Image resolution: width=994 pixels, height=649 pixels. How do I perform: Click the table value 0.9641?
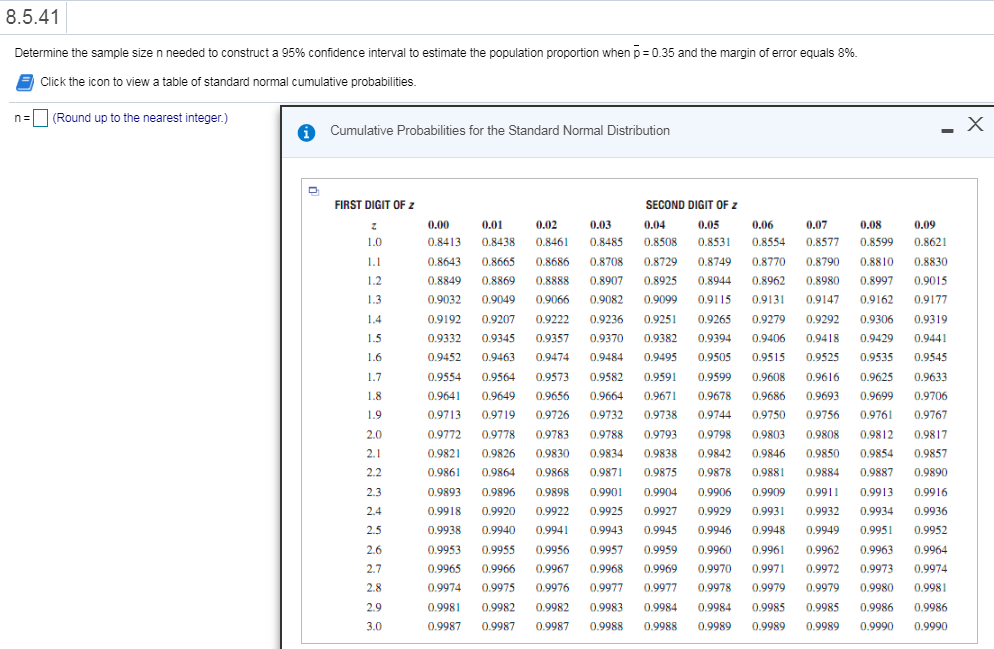pos(444,396)
